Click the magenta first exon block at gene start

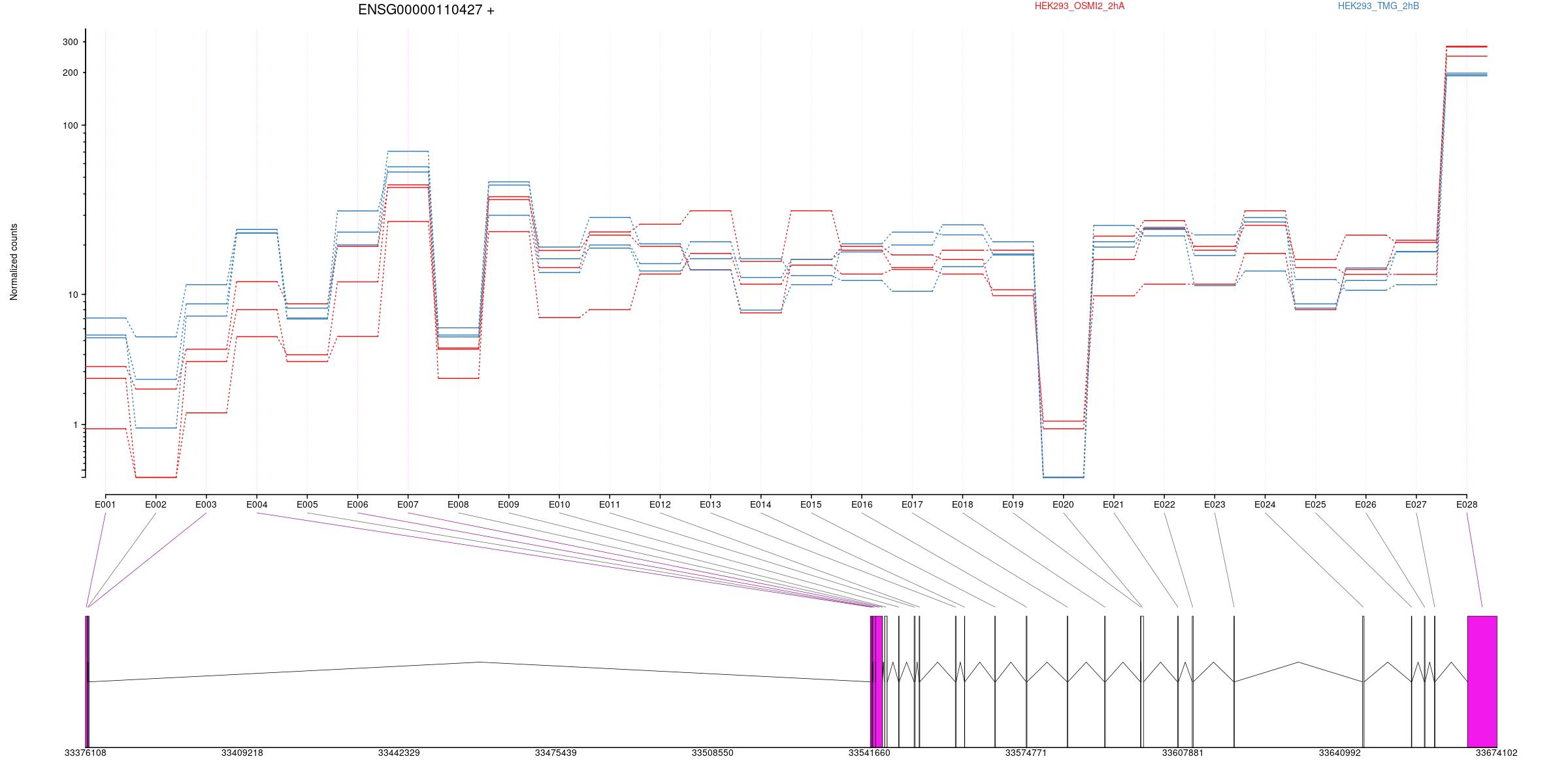pos(87,681)
